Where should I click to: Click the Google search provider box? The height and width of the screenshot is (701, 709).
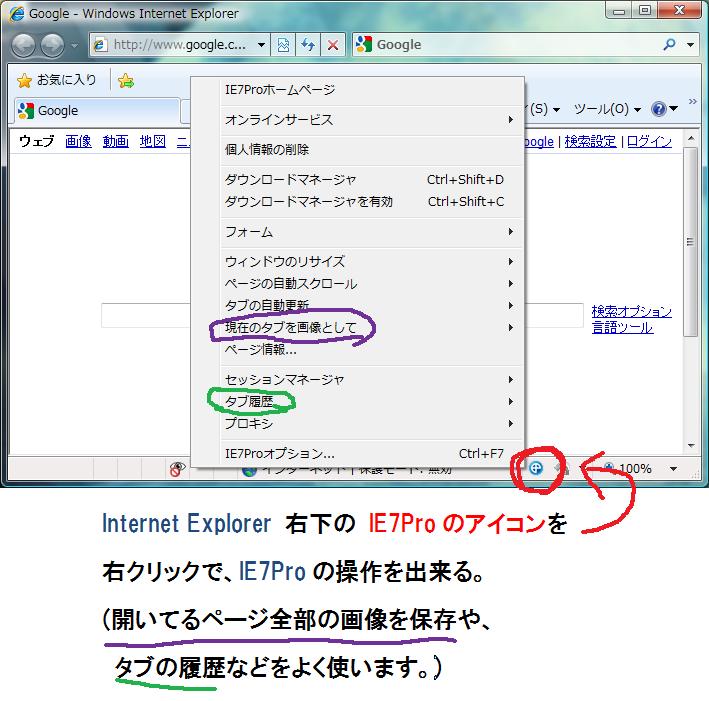[506, 45]
